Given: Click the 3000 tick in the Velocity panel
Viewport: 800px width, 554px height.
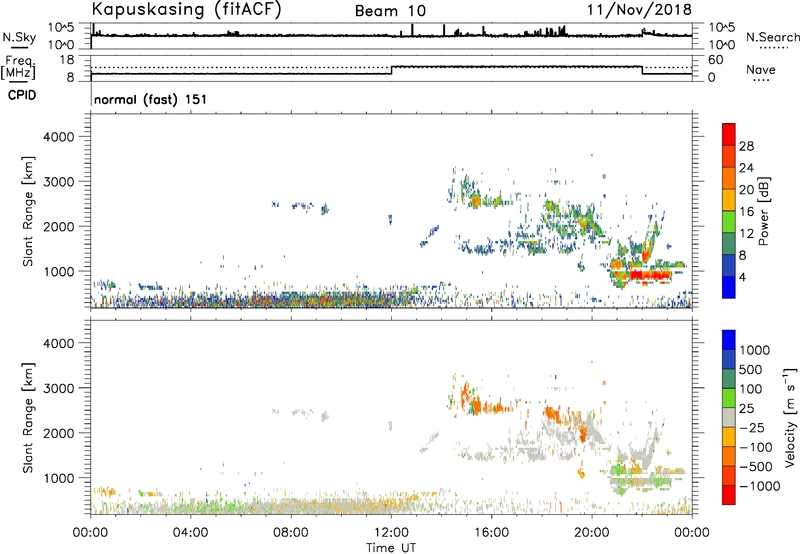Looking at the screenshot, I should coord(58,388).
